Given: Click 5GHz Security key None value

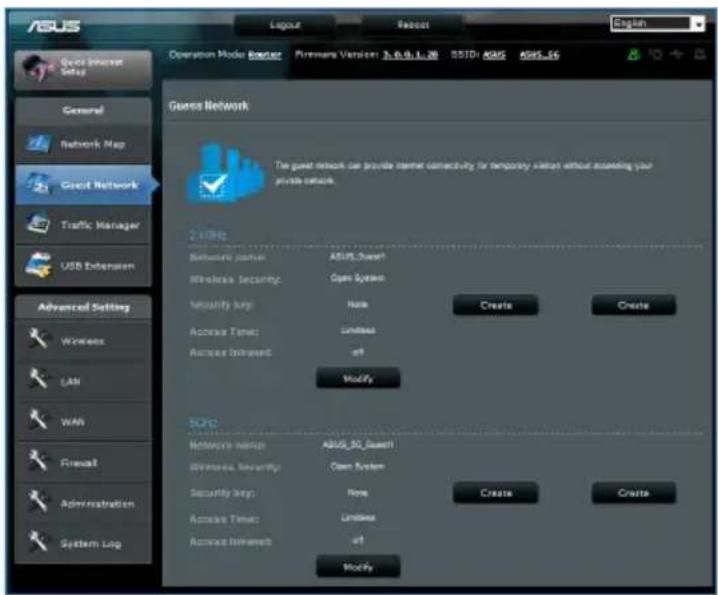Looking at the screenshot, I should click(358, 493).
